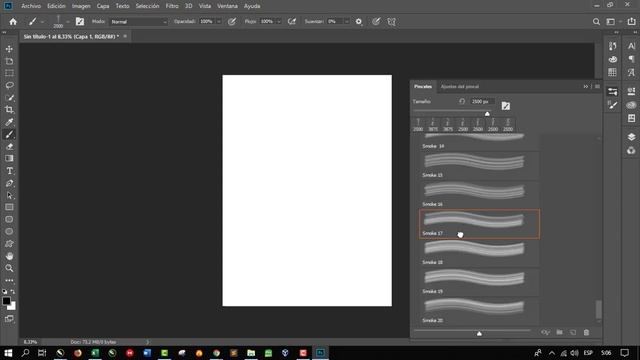The width and height of the screenshot is (640, 360).
Task: Click the brush list vertical scrollbar
Action: (x=598, y=309)
